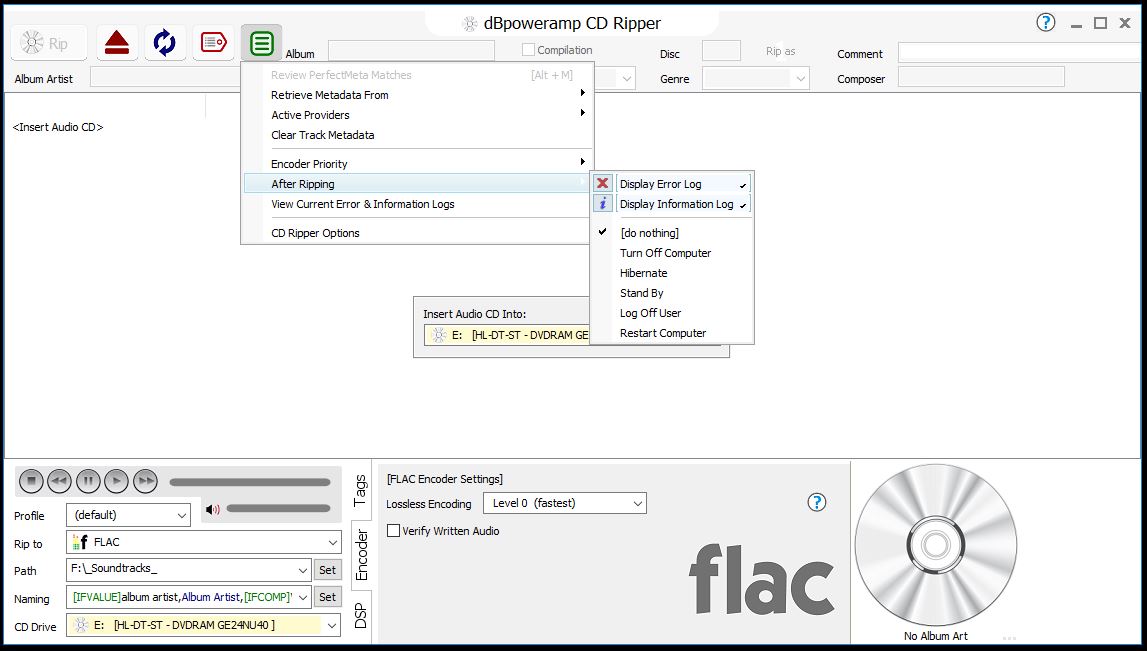Image resolution: width=1147 pixels, height=651 pixels.
Task: Expand the Profile dropdown
Action: click(128, 515)
